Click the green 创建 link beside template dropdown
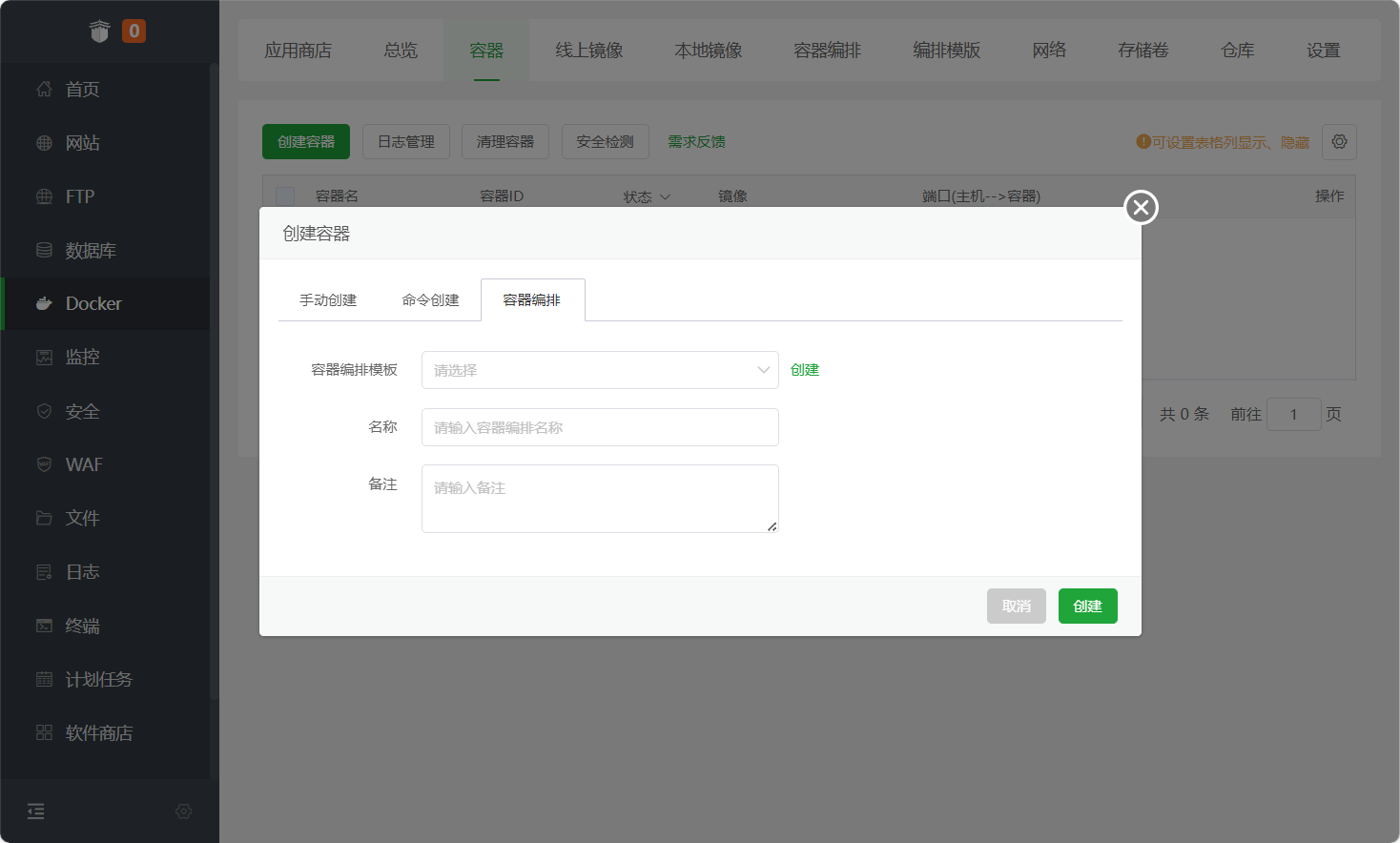1400x843 pixels. pos(805,370)
